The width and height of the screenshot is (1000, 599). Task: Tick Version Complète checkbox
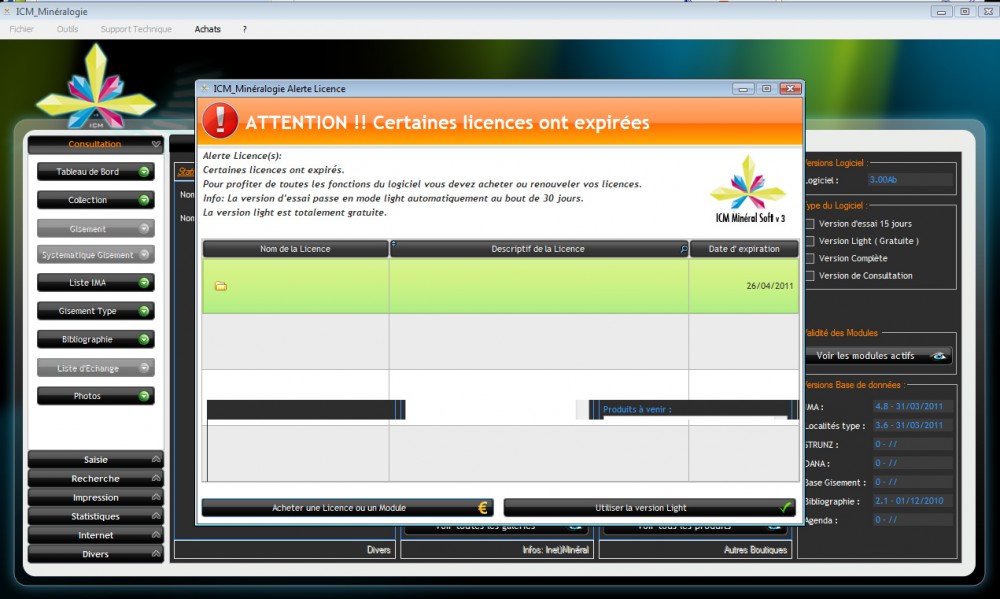tap(810, 258)
